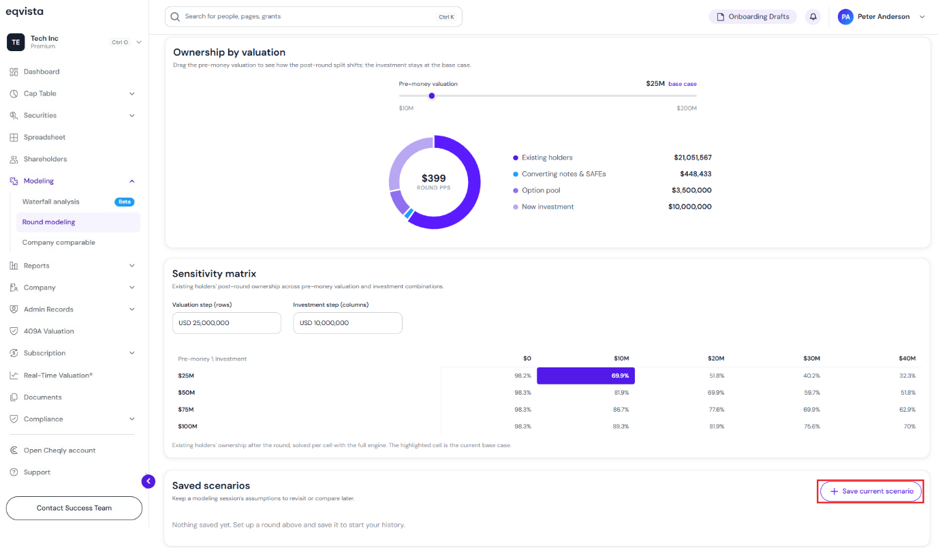Click the Securities icon in sidebar
938x548 pixels.
[14, 115]
